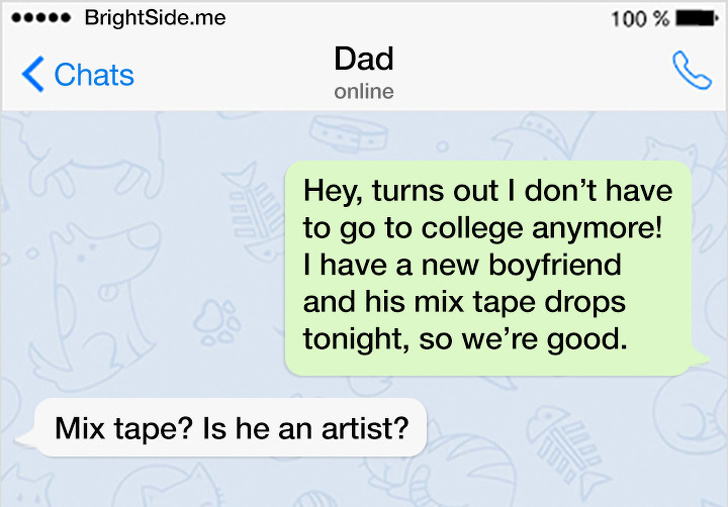Click the BrightSide.me carrier label
728x507 pixels.
155,18
